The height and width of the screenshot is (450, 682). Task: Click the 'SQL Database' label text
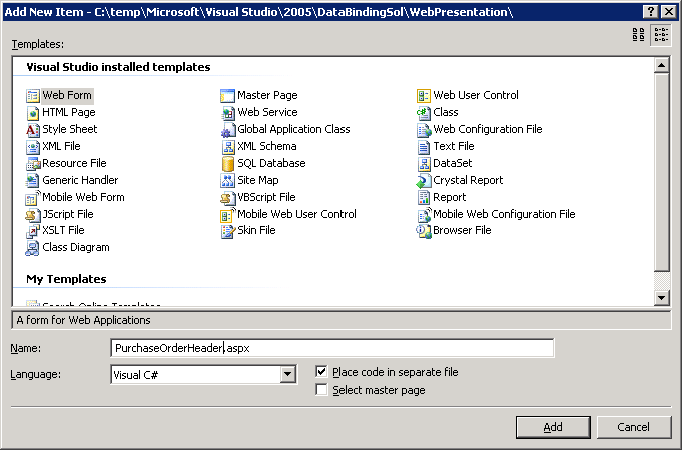(x=271, y=163)
